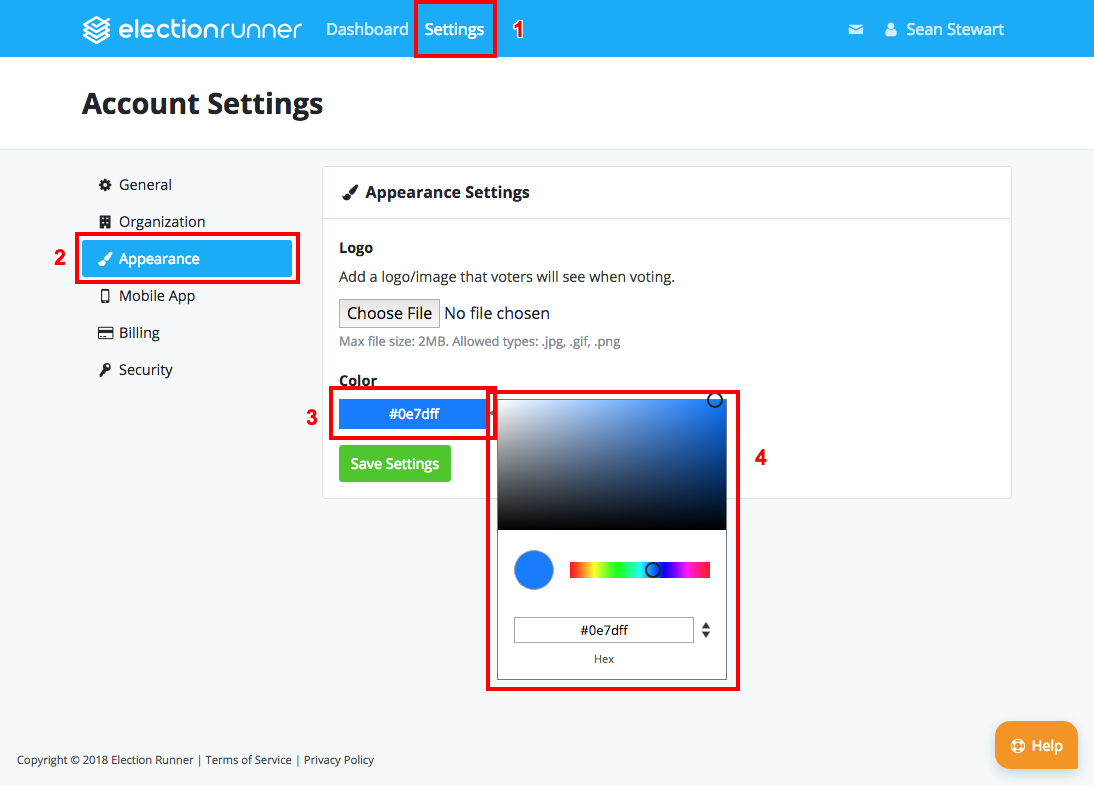The image size is (1094, 785).
Task: Open the Privacy Policy link
Action: tap(339, 760)
